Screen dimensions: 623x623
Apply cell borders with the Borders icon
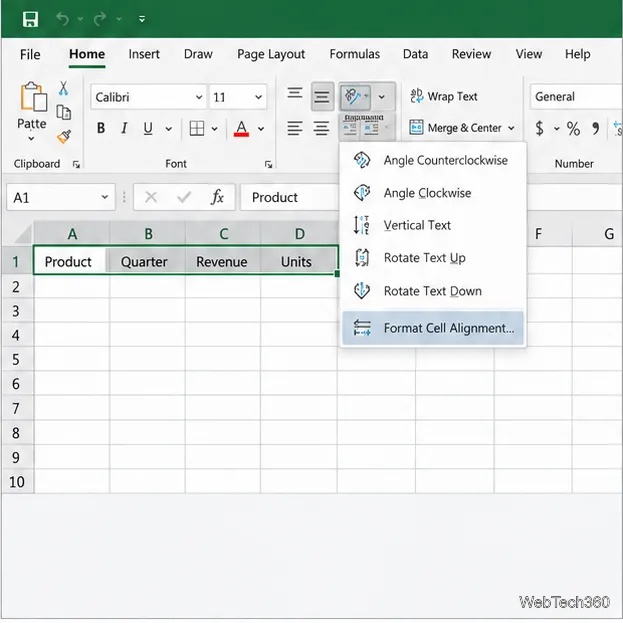tap(197, 128)
